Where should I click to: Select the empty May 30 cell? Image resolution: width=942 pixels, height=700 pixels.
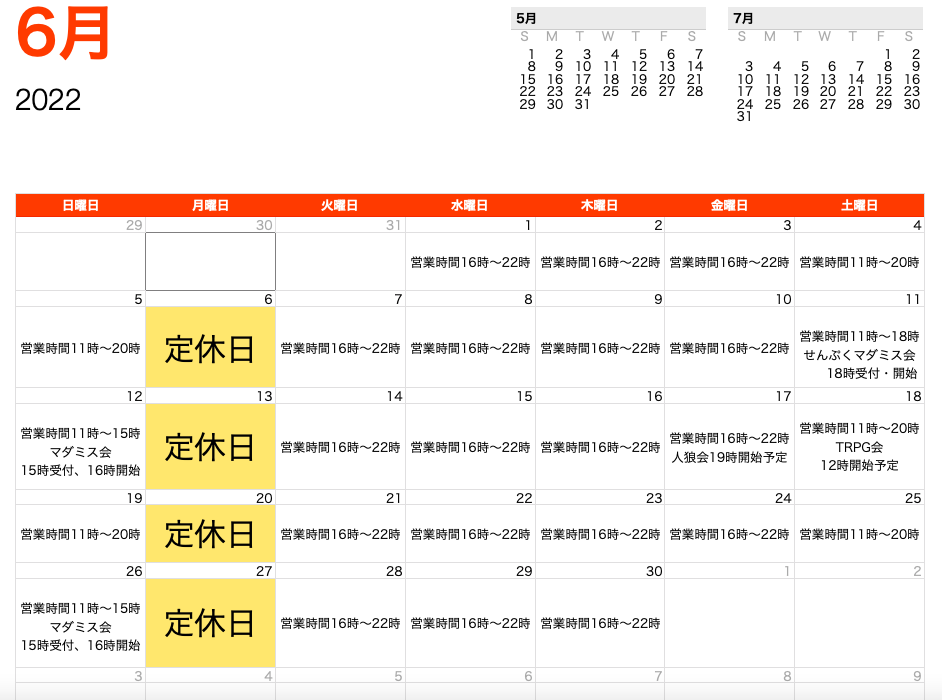pos(210,262)
